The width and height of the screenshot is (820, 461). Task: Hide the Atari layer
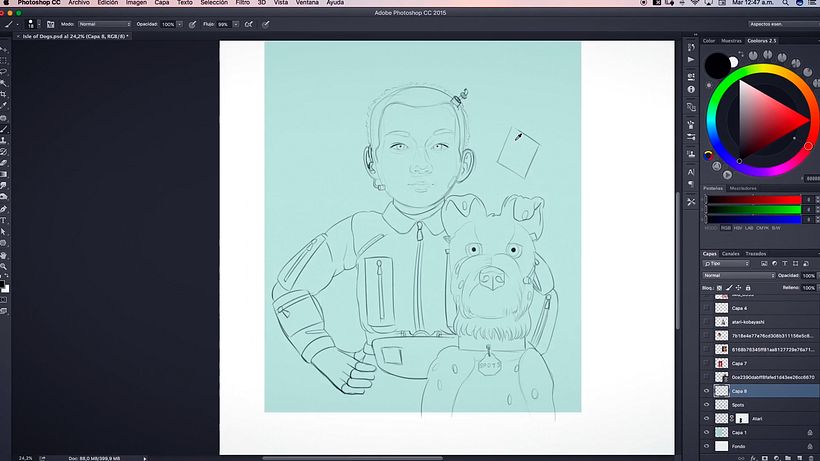coord(707,418)
